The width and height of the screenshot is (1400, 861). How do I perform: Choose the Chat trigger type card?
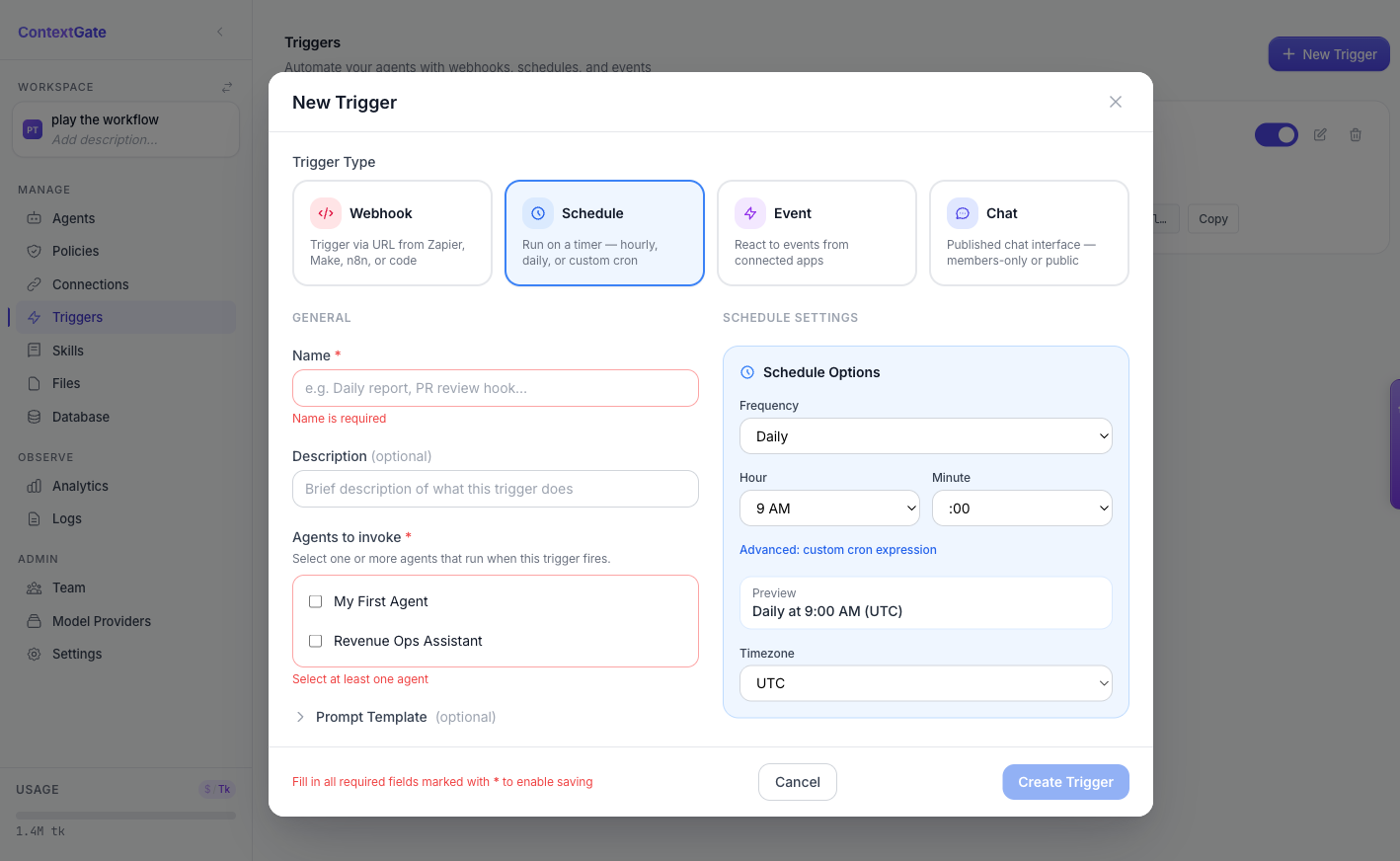[x=1029, y=233]
